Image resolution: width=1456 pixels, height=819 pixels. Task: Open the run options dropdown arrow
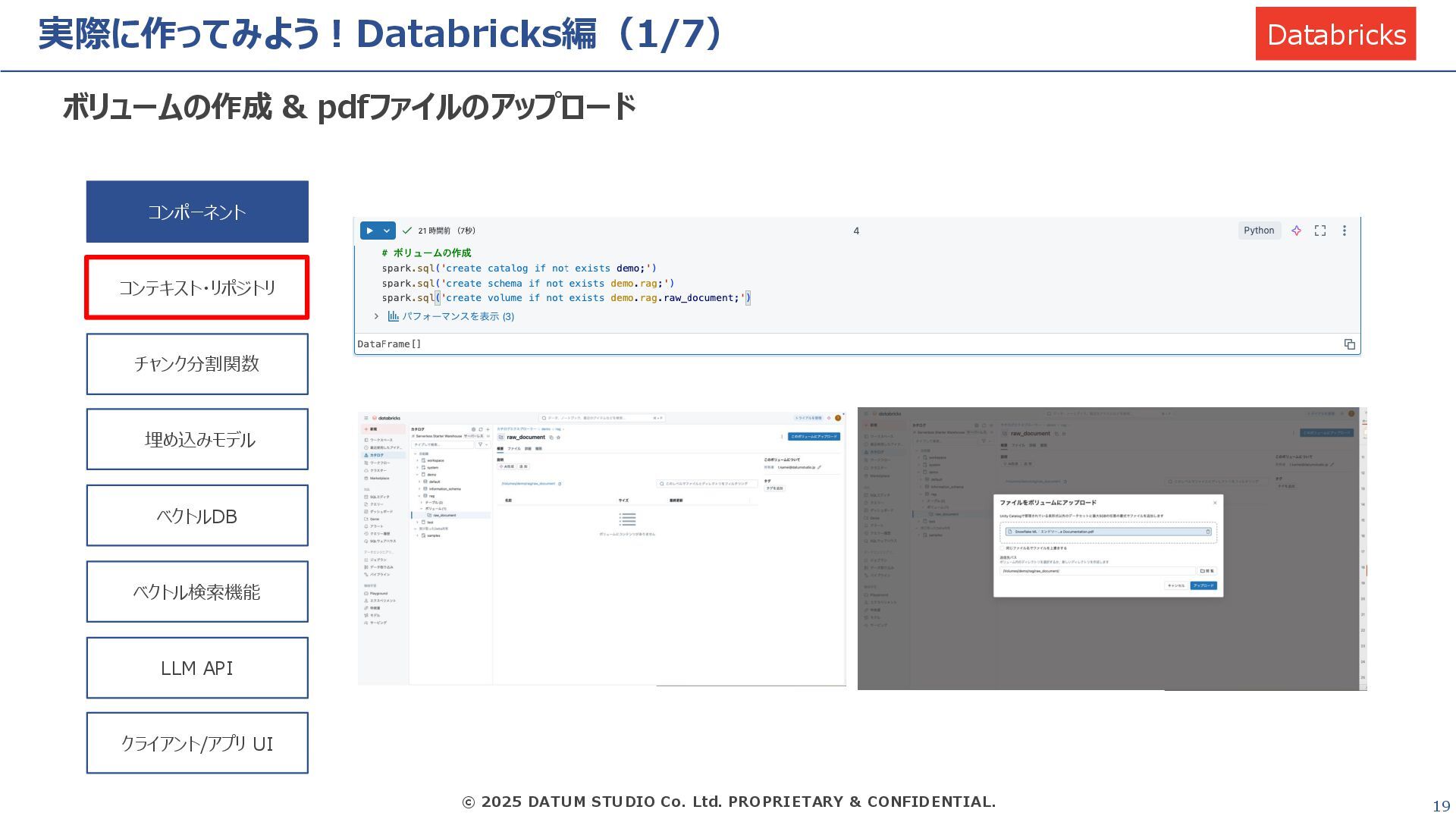[387, 231]
